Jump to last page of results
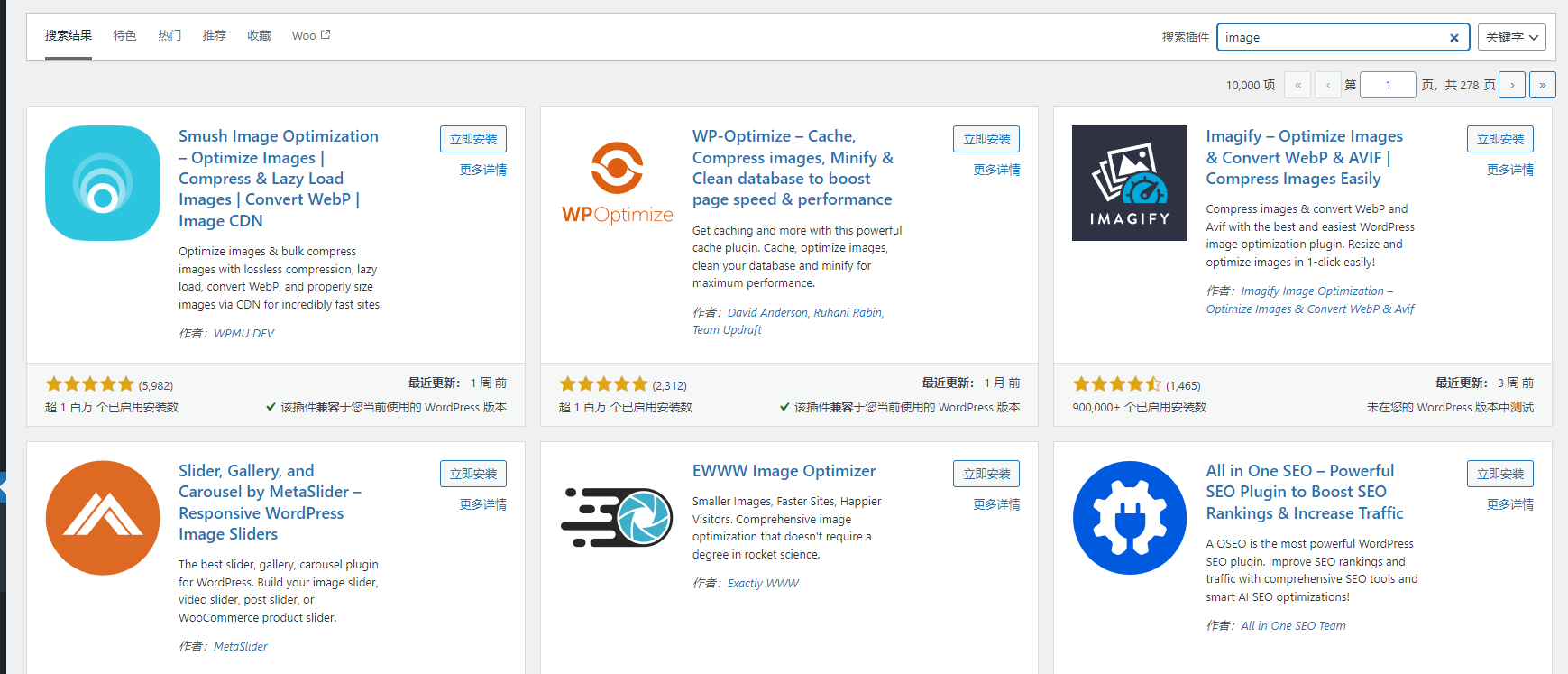1568x674 pixels. pos(1543,85)
